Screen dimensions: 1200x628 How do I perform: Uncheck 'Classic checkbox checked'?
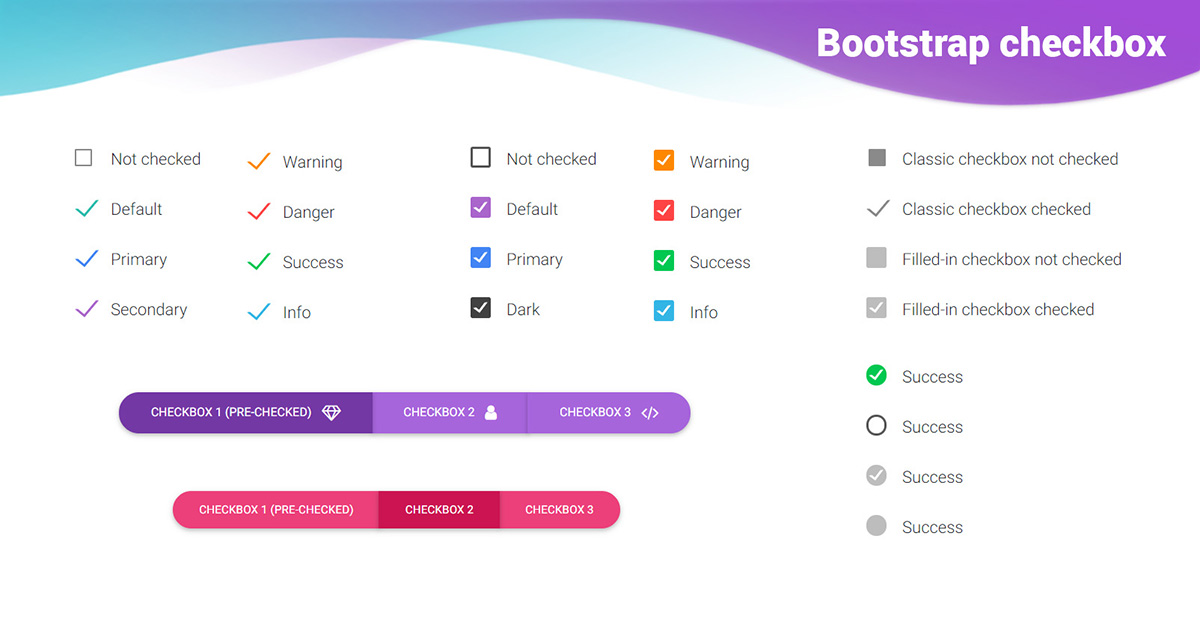click(x=876, y=207)
